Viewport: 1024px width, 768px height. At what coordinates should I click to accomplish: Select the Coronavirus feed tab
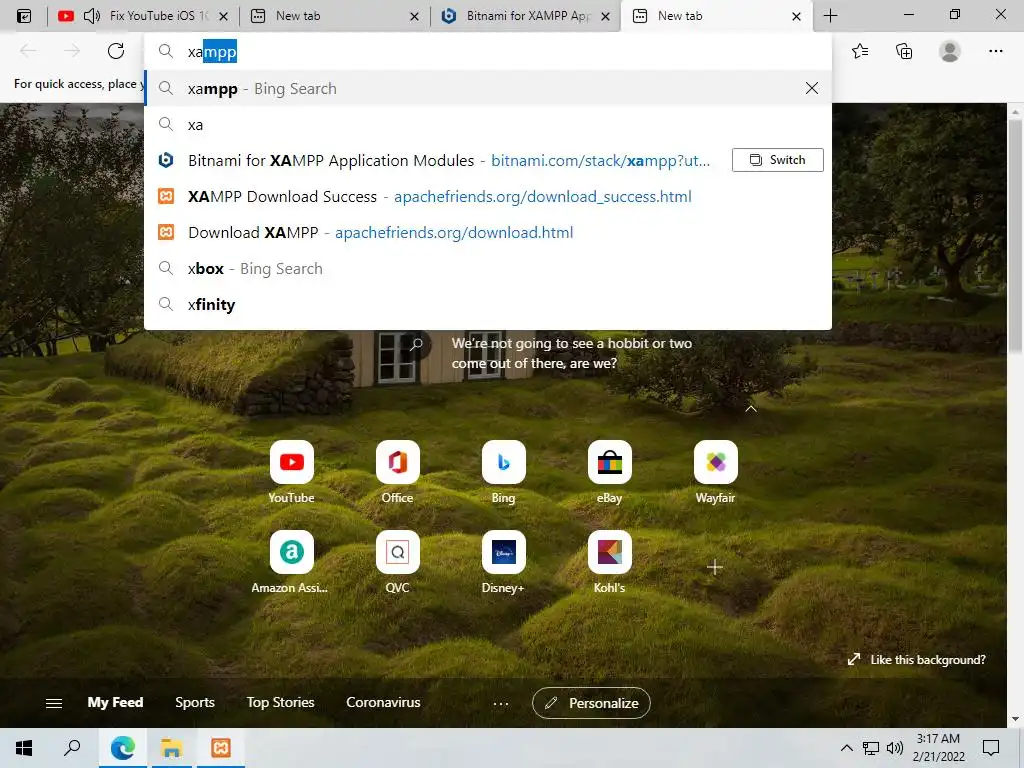tap(383, 703)
